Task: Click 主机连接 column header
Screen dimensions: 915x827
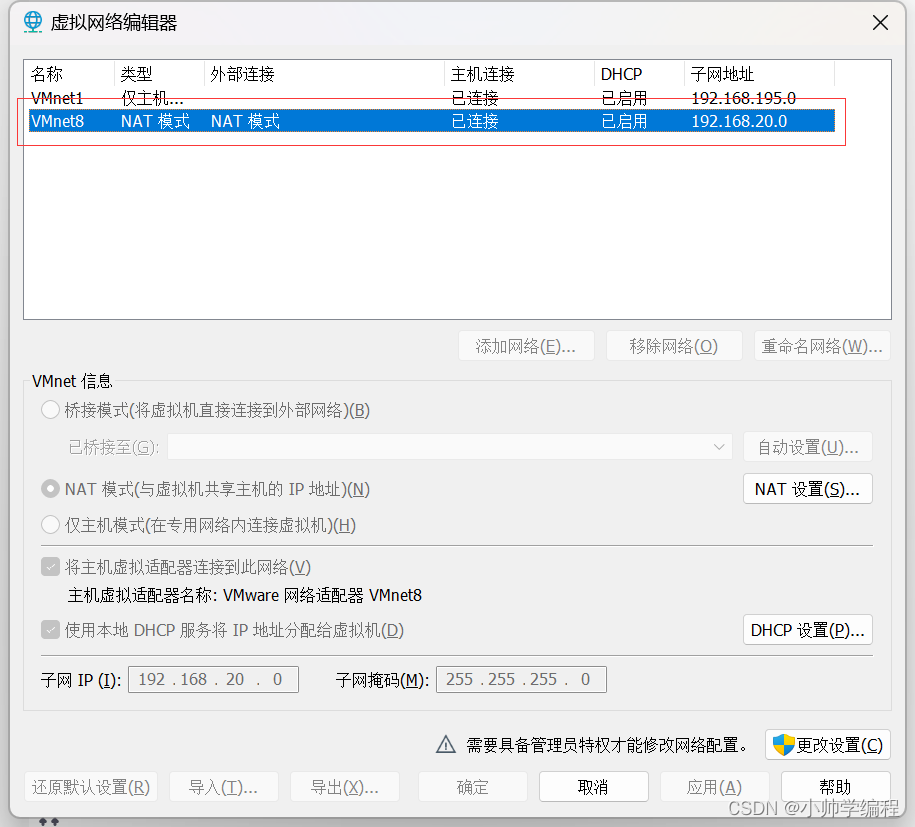Action: click(519, 74)
